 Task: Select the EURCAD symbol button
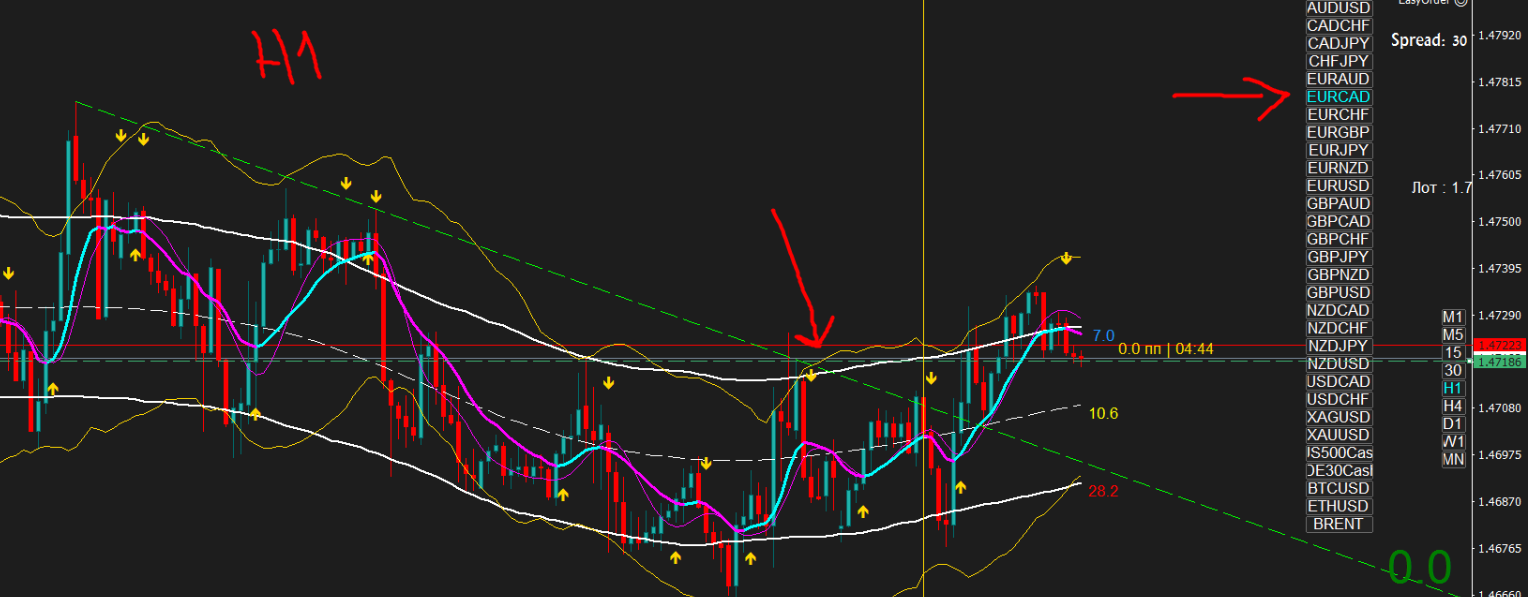click(x=1339, y=97)
